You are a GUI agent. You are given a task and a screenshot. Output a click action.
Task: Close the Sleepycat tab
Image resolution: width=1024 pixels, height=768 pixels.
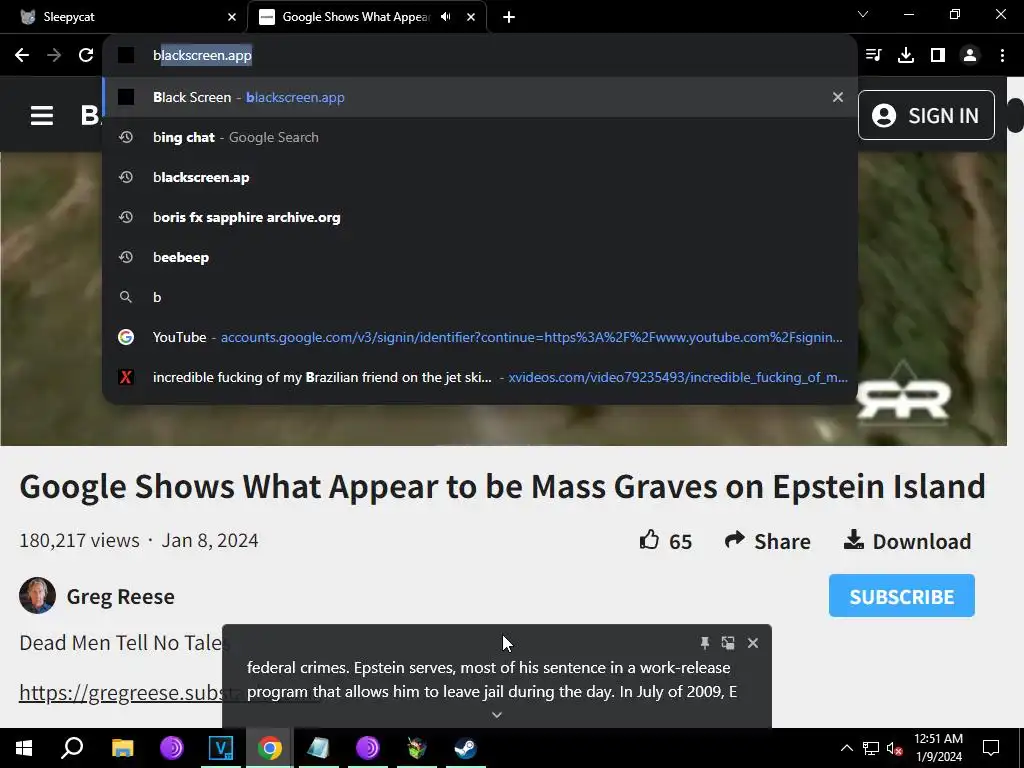pos(232,17)
